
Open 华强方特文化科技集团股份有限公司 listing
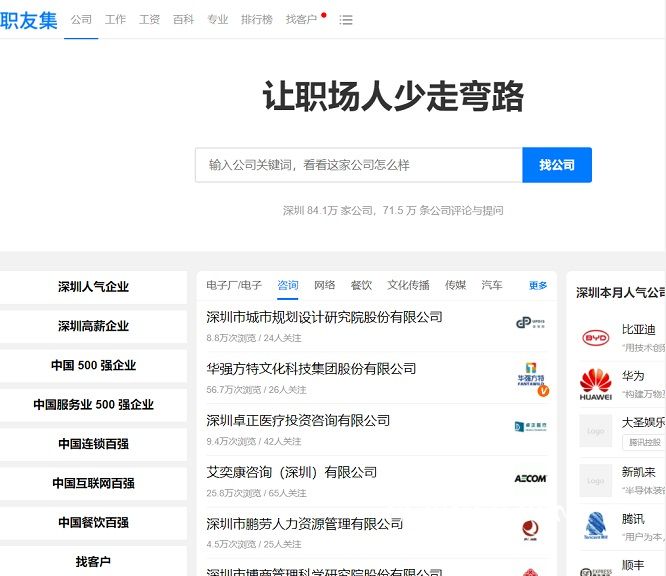tap(311, 369)
